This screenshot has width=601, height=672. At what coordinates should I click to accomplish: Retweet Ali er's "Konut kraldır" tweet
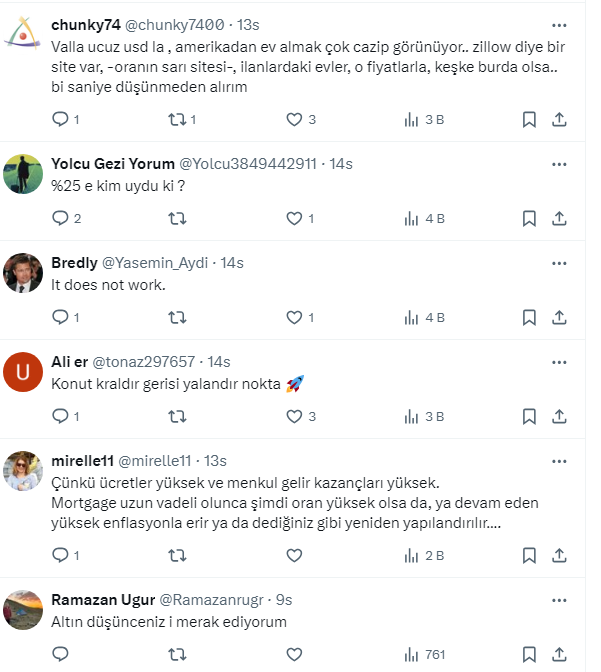pos(177,417)
